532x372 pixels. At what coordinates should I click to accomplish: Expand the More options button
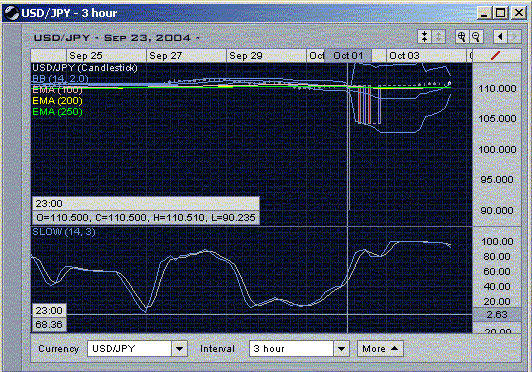380,349
